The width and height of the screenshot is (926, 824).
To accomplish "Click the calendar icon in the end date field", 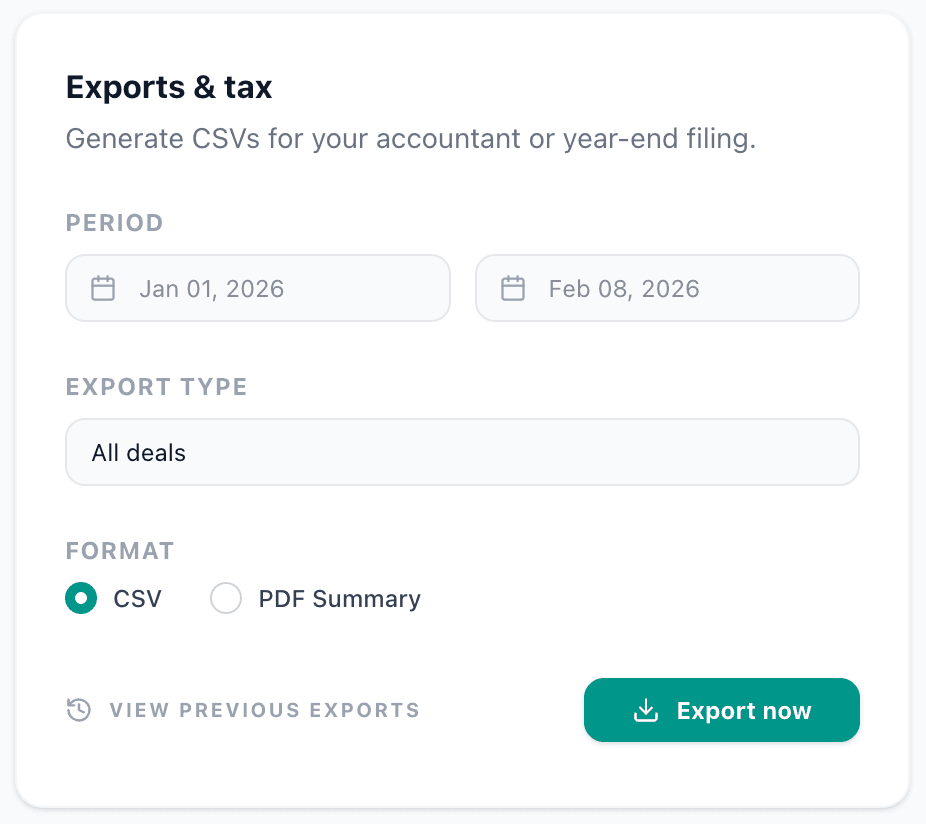I will (x=513, y=288).
